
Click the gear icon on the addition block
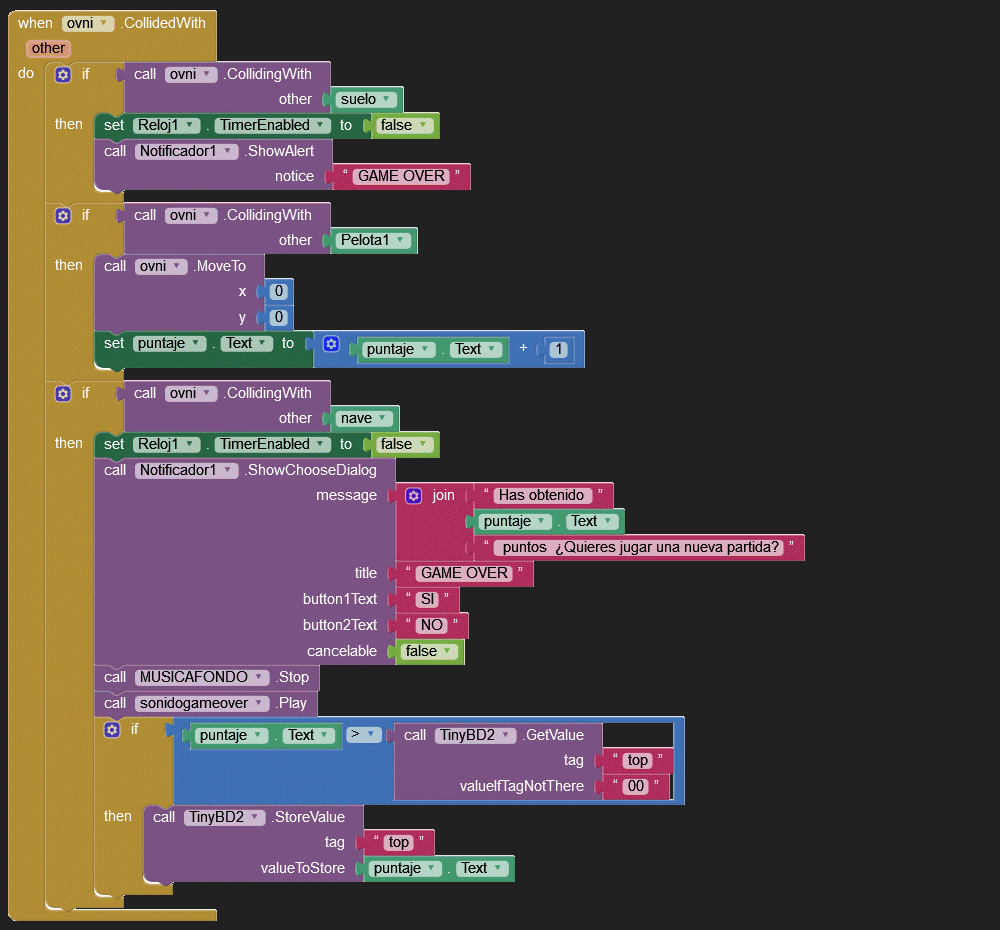point(332,345)
